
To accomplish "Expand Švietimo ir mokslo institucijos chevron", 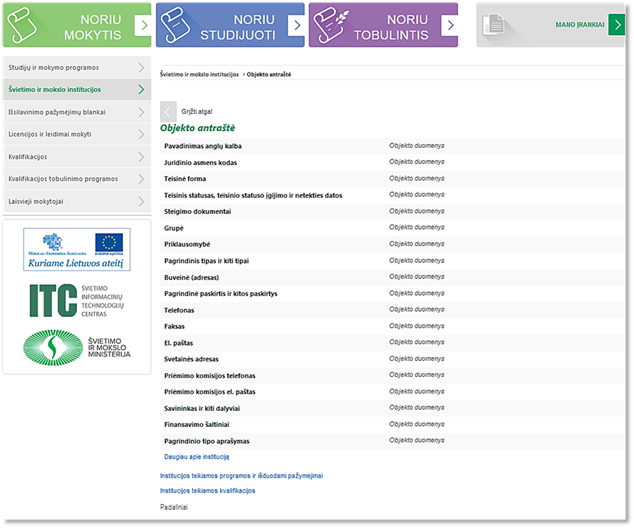I will coord(141,89).
